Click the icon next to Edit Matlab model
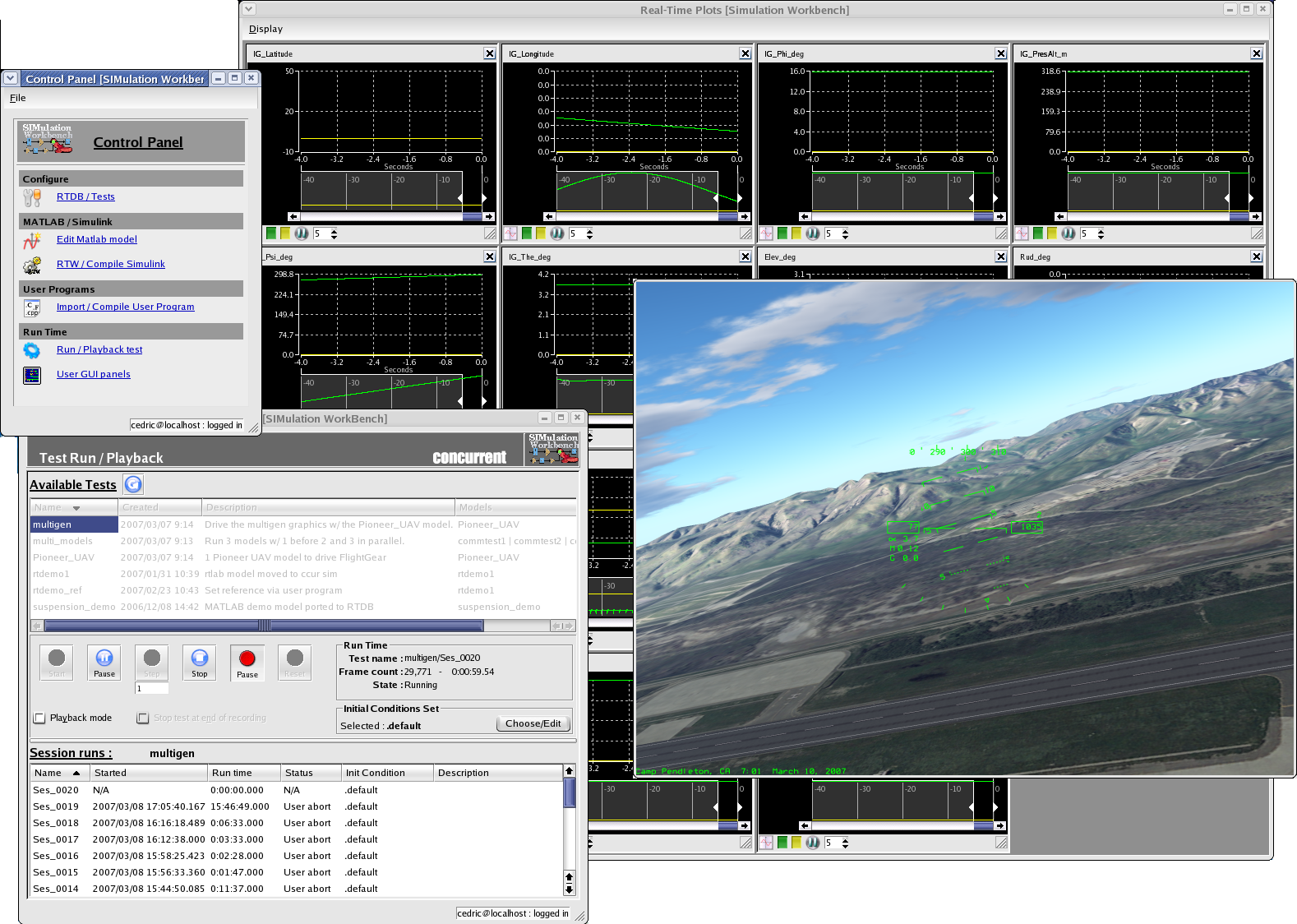Image resolution: width=1297 pixels, height=924 pixels. (32, 240)
